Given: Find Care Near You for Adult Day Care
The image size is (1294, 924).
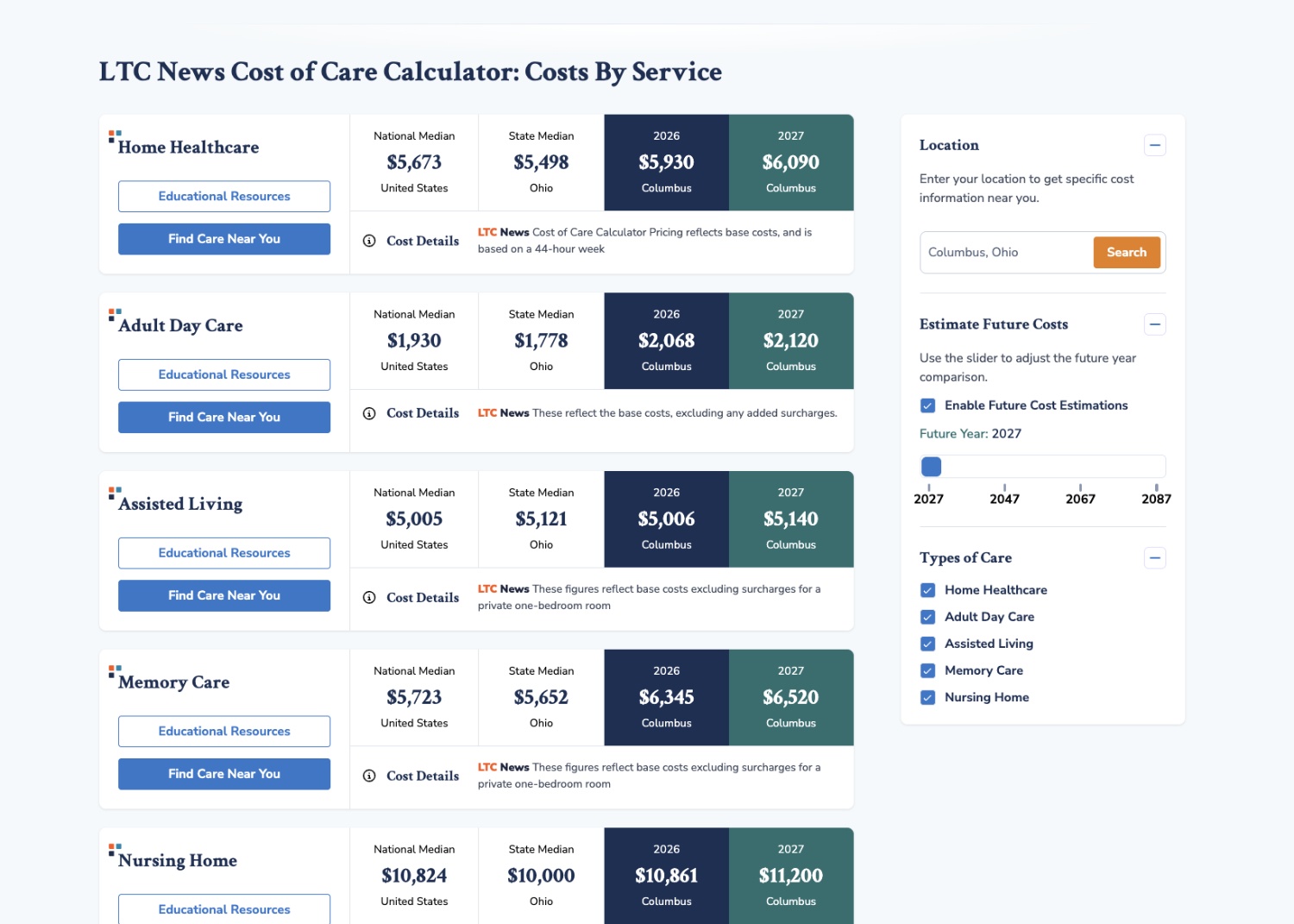Looking at the screenshot, I should pos(224,418).
